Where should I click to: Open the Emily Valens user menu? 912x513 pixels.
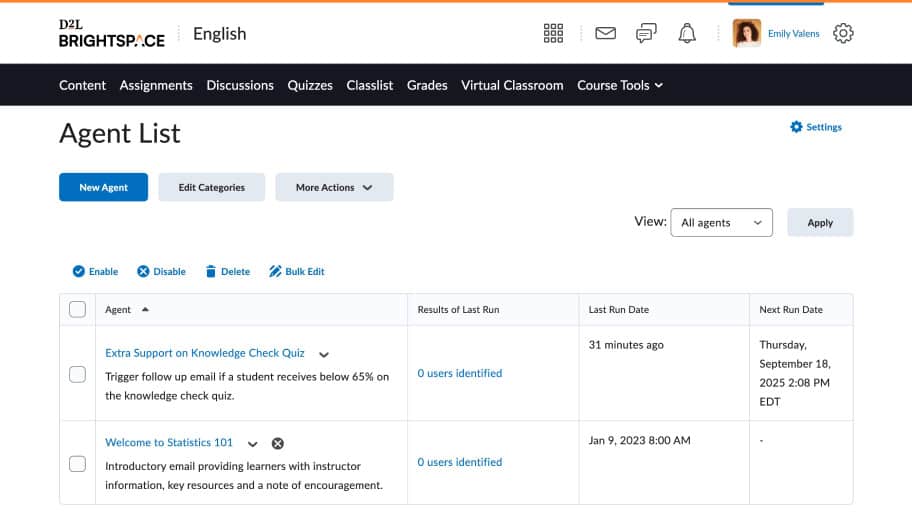coord(793,34)
